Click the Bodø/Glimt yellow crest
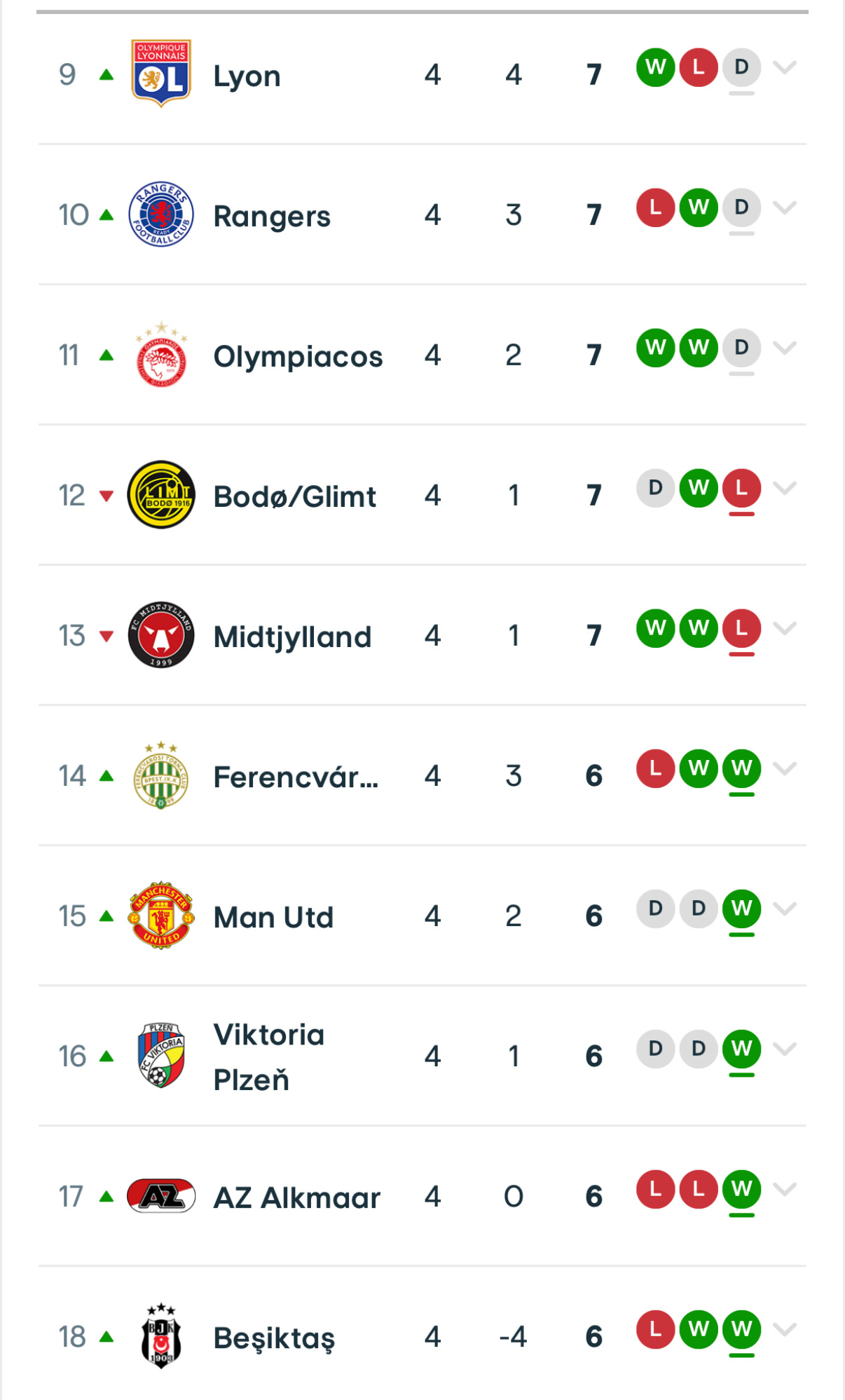The image size is (845, 1400). (x=161, y=495)
